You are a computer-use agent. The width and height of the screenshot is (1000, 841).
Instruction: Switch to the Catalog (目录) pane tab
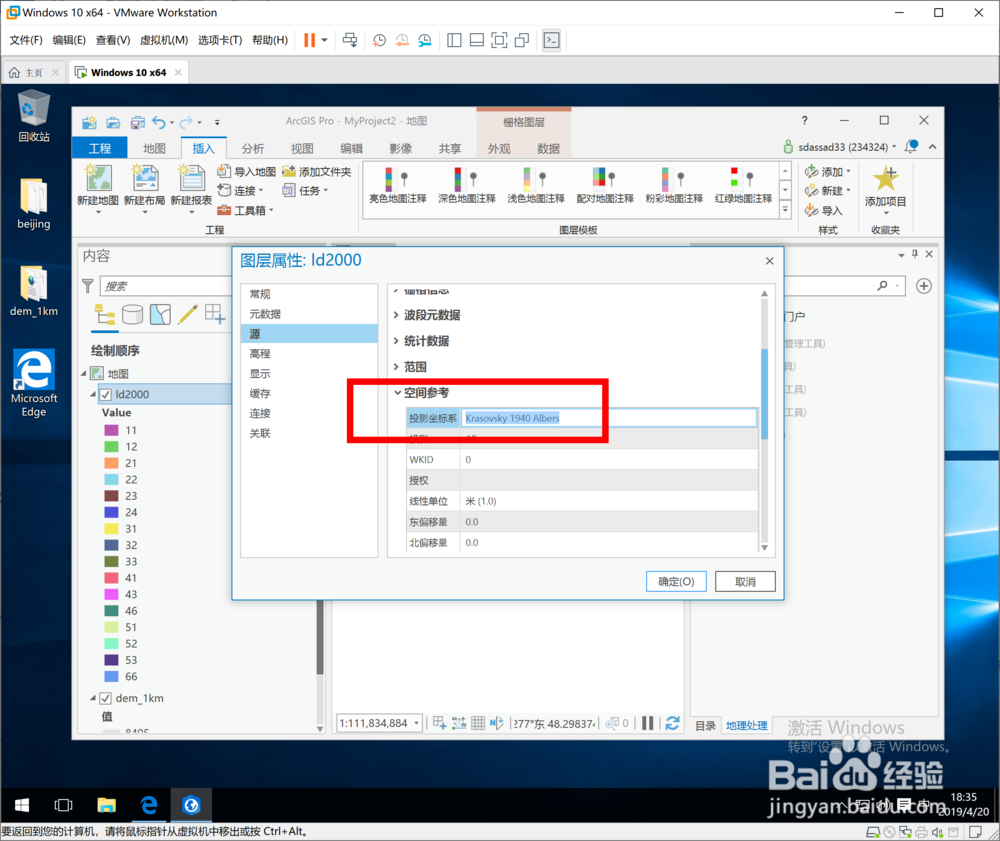(705, 726)
